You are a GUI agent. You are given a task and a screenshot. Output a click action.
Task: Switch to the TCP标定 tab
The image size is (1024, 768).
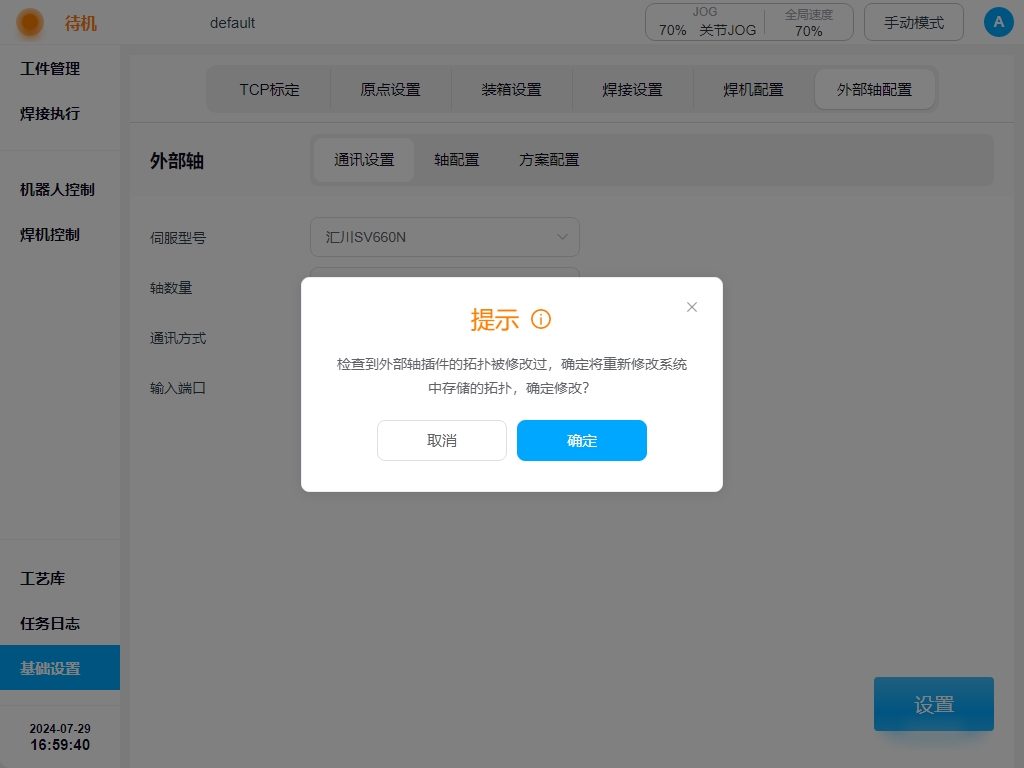[269, 89]
